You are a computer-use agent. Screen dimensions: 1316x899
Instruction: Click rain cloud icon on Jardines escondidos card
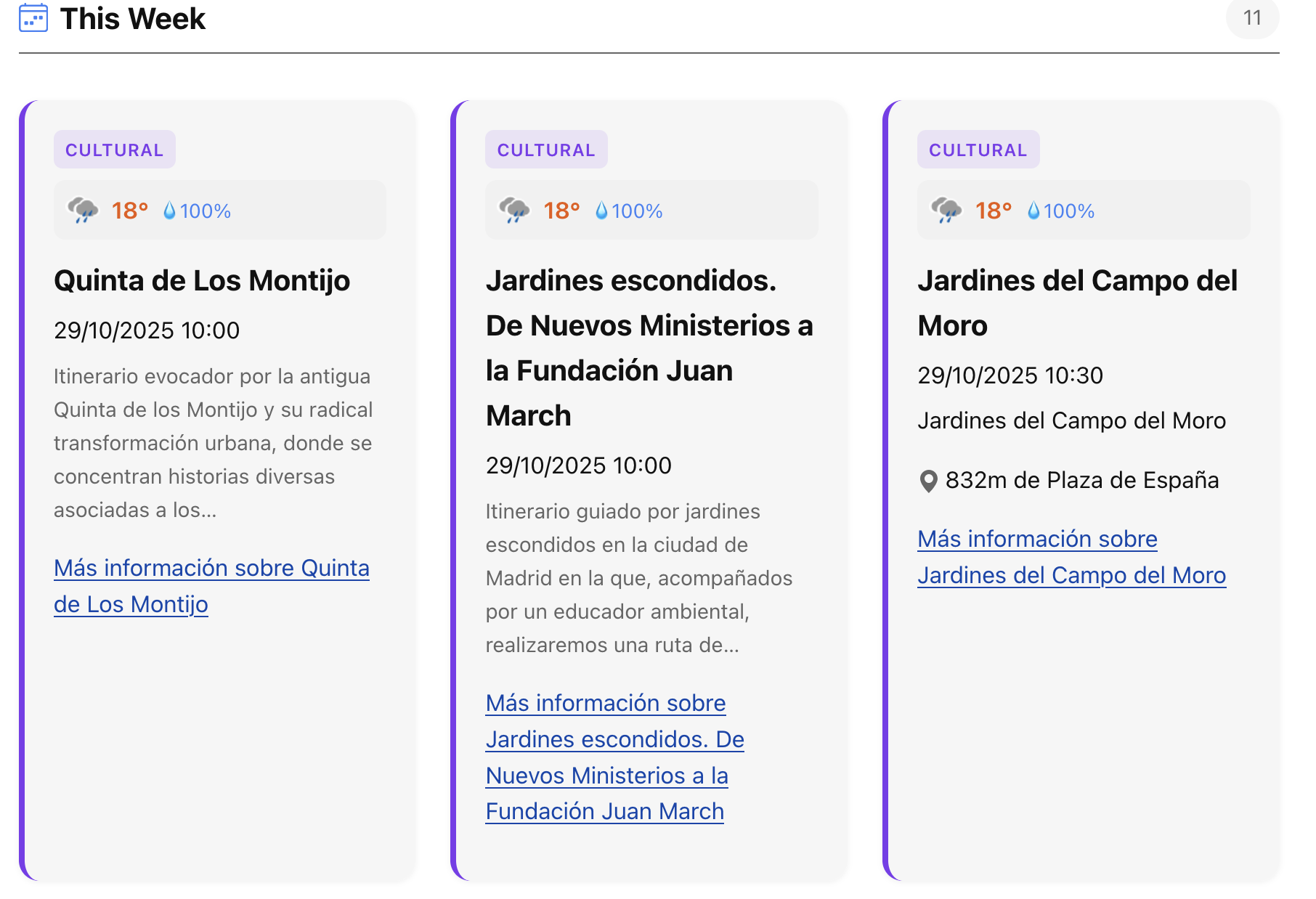[515, 210]
